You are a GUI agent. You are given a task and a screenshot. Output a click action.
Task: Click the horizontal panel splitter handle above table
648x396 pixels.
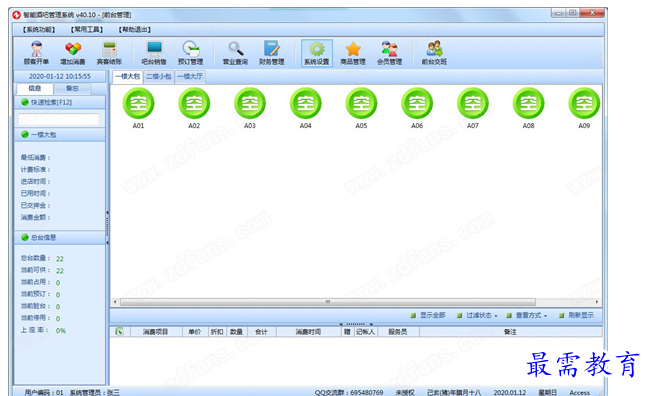356,324
